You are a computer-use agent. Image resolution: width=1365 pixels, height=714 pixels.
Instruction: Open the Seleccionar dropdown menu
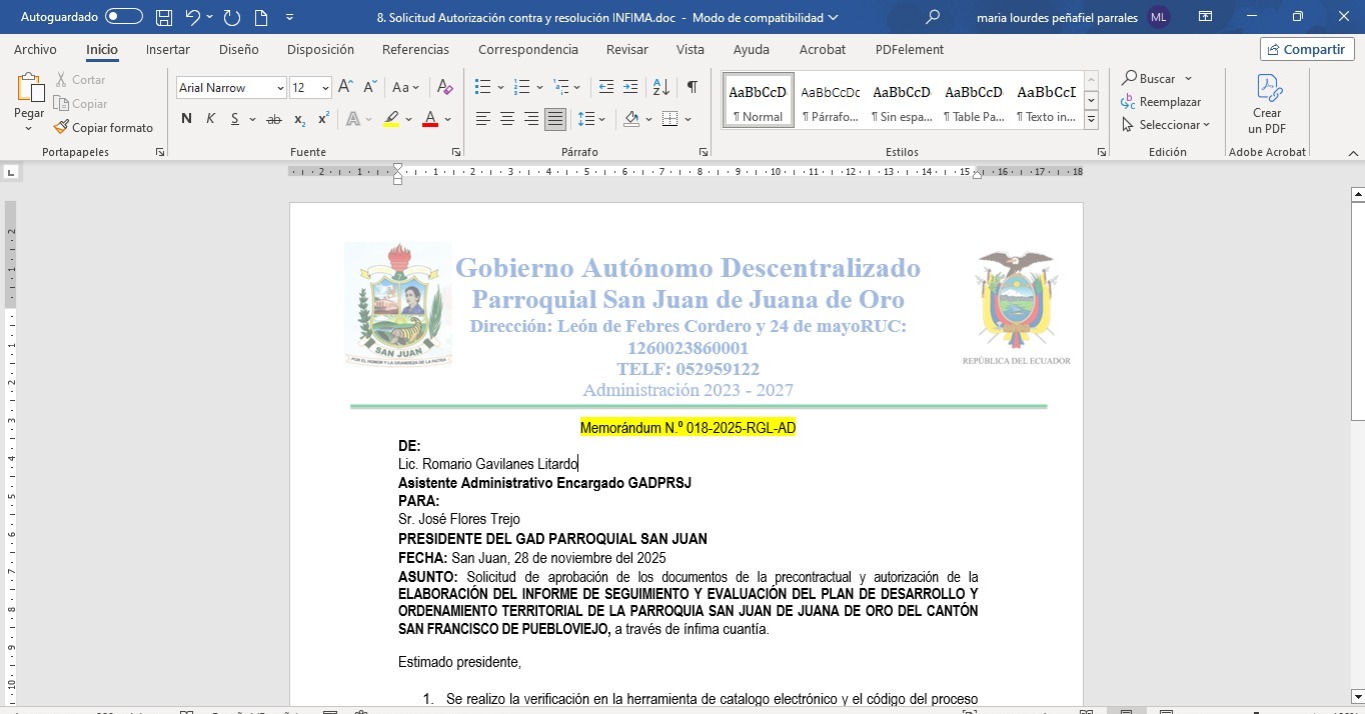[1166, 125]
